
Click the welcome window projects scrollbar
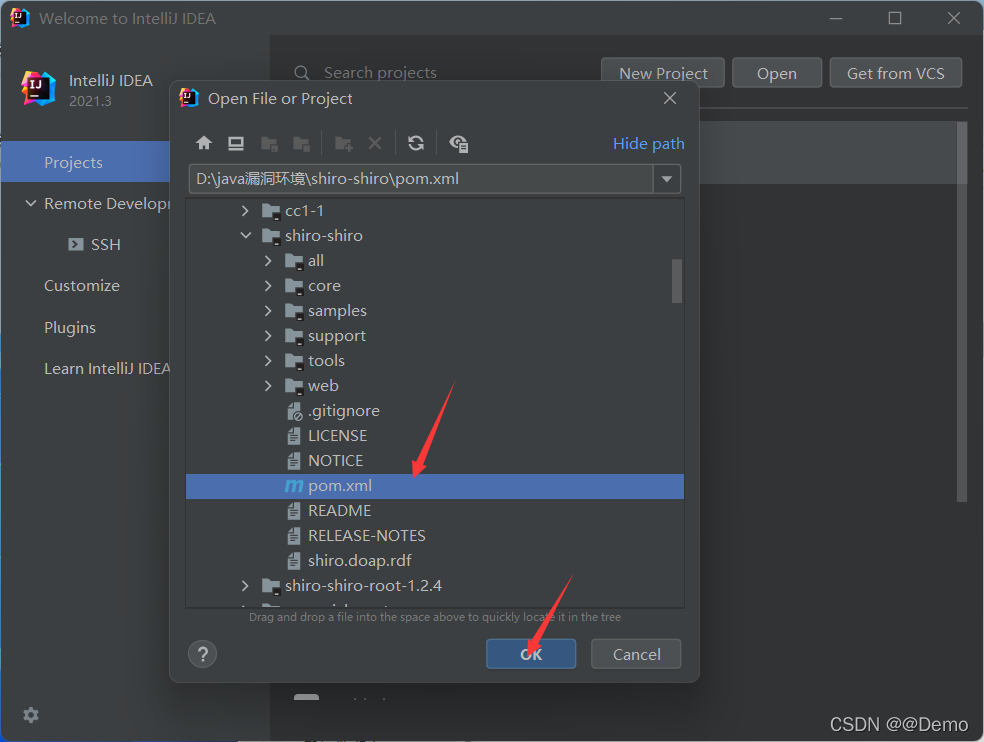(x=961, y=312)
